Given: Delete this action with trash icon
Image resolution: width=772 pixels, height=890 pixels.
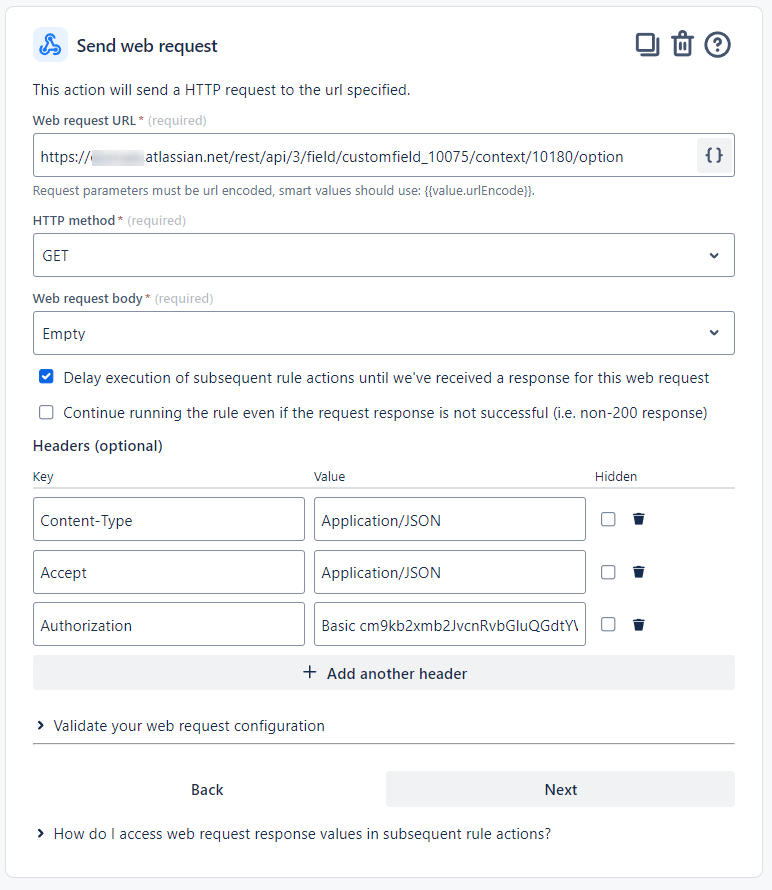Looking at the screenshot, I should pyautogui.click(x=682, y=45).
